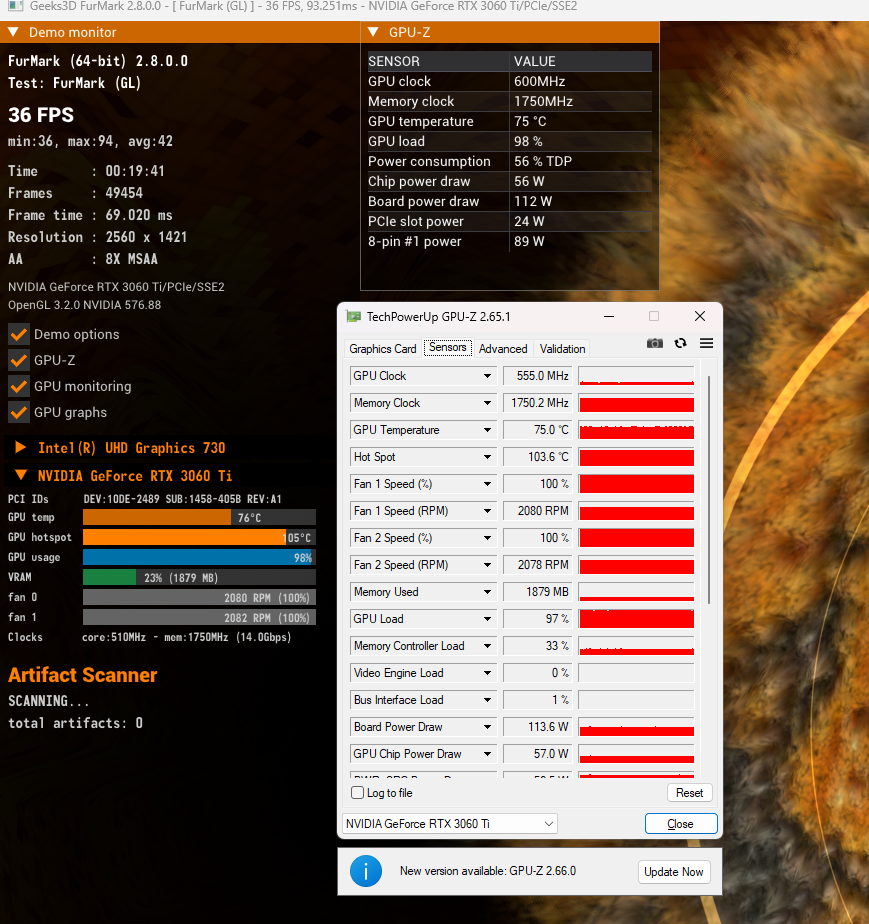This screenshot has width=869, height=924.
Task: Open the Bus Interface Load dropdown
Action: [x=487, y=700]
